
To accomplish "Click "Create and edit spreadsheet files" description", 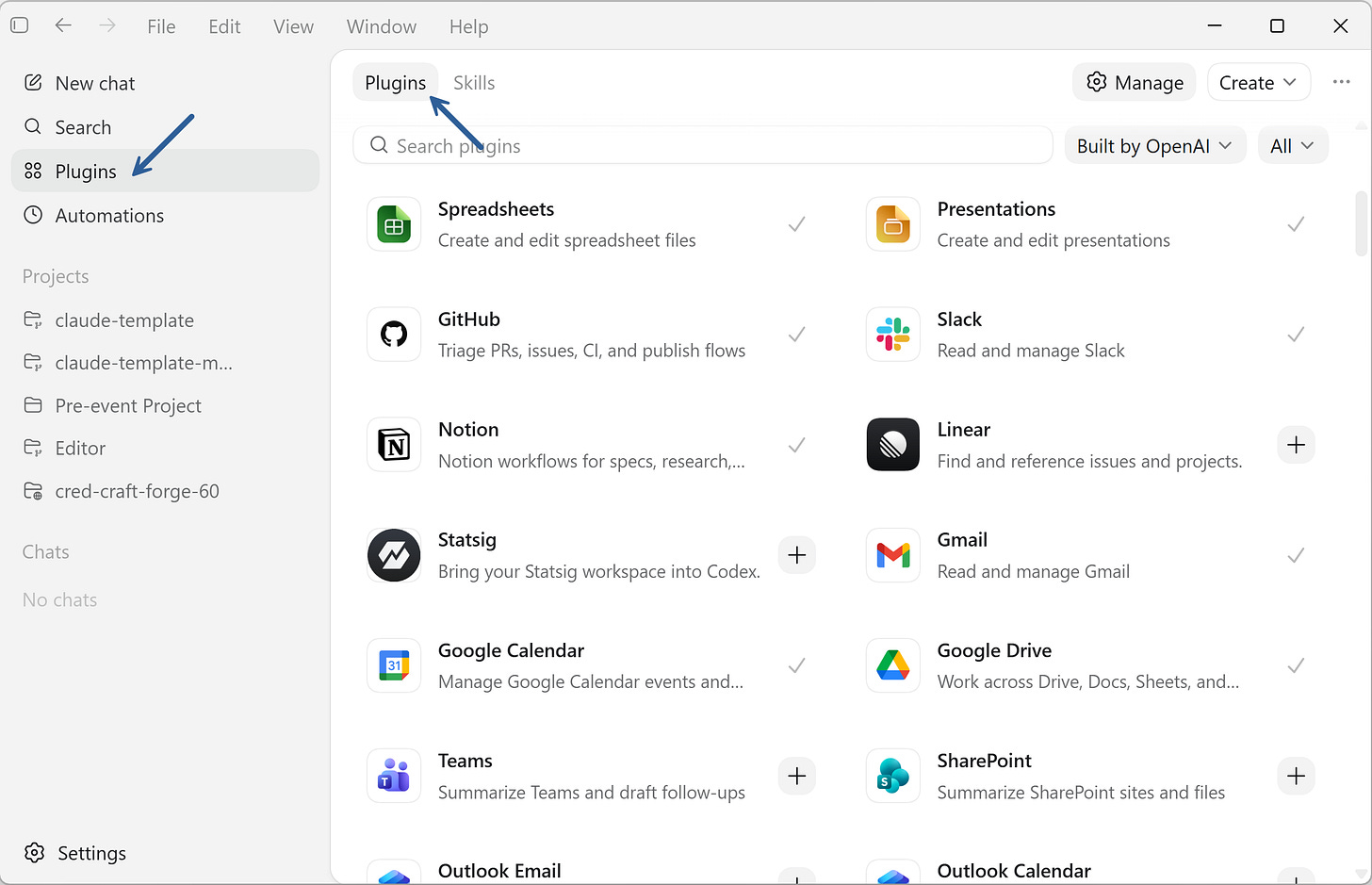I will (567, 240).
